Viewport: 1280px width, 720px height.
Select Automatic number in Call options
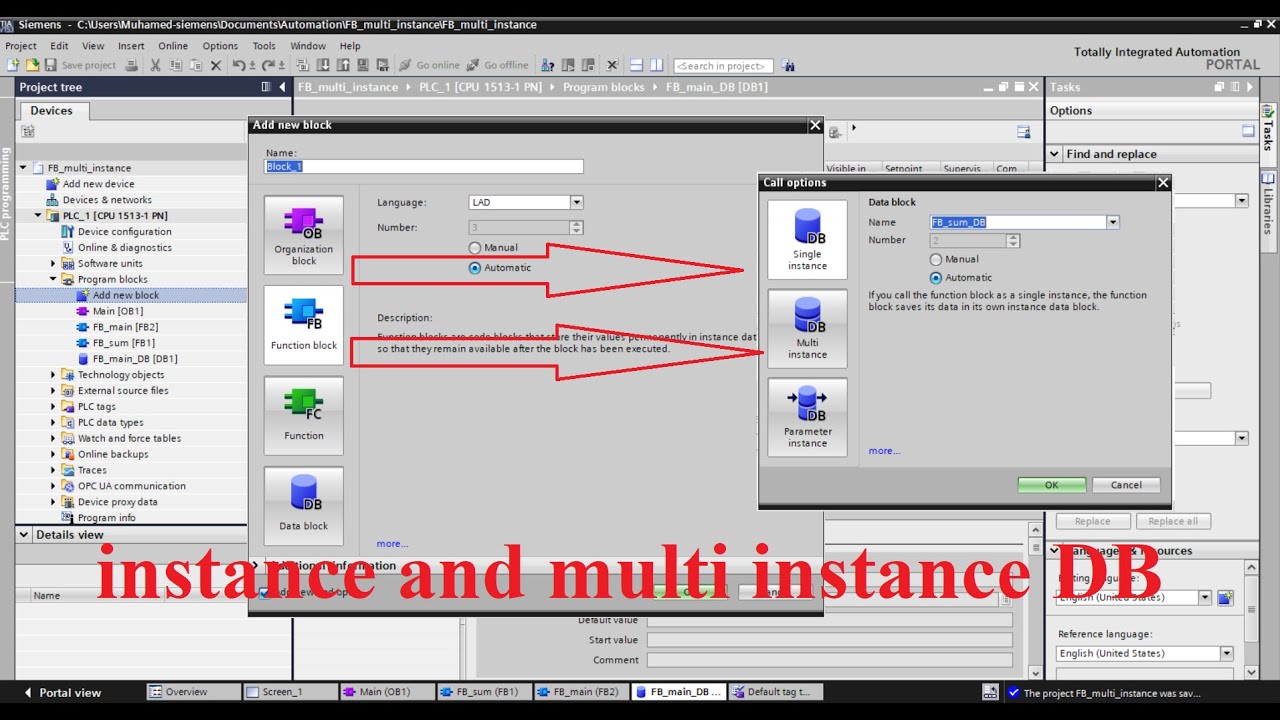(x=936, y=277)
